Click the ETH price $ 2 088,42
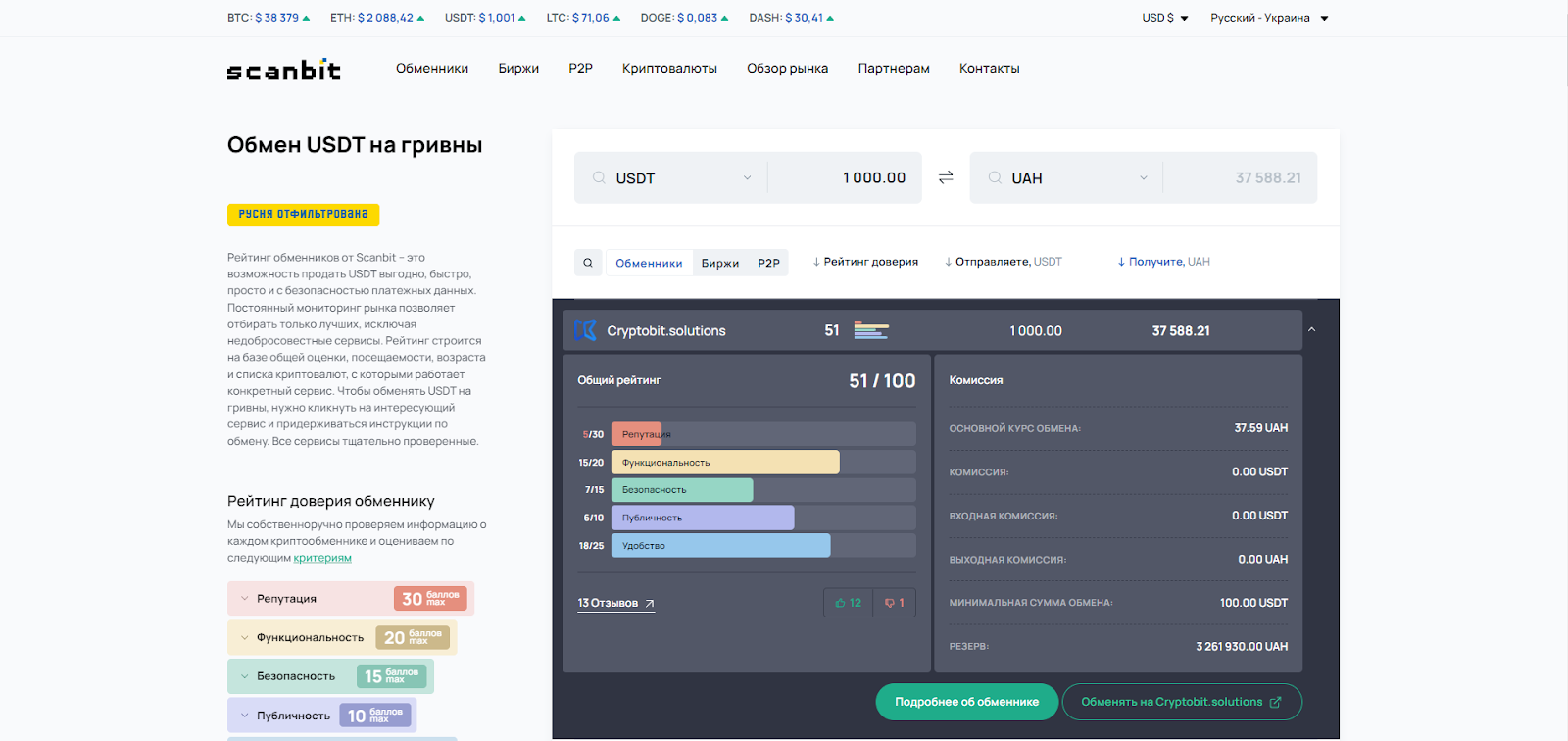Screen dimensions: 1568x741 (385, 18)
